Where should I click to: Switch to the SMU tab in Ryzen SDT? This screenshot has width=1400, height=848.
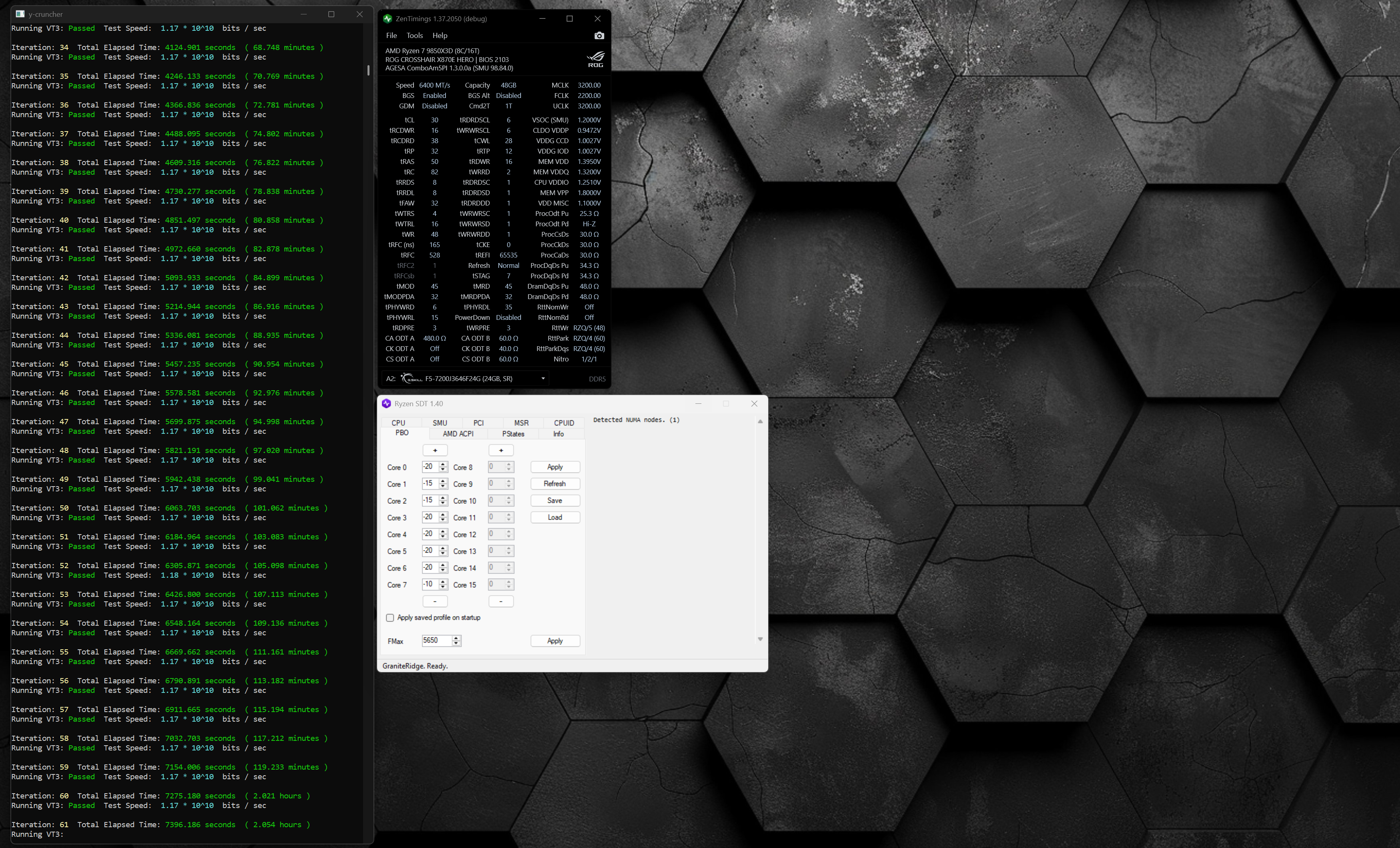tap(439, 423)
